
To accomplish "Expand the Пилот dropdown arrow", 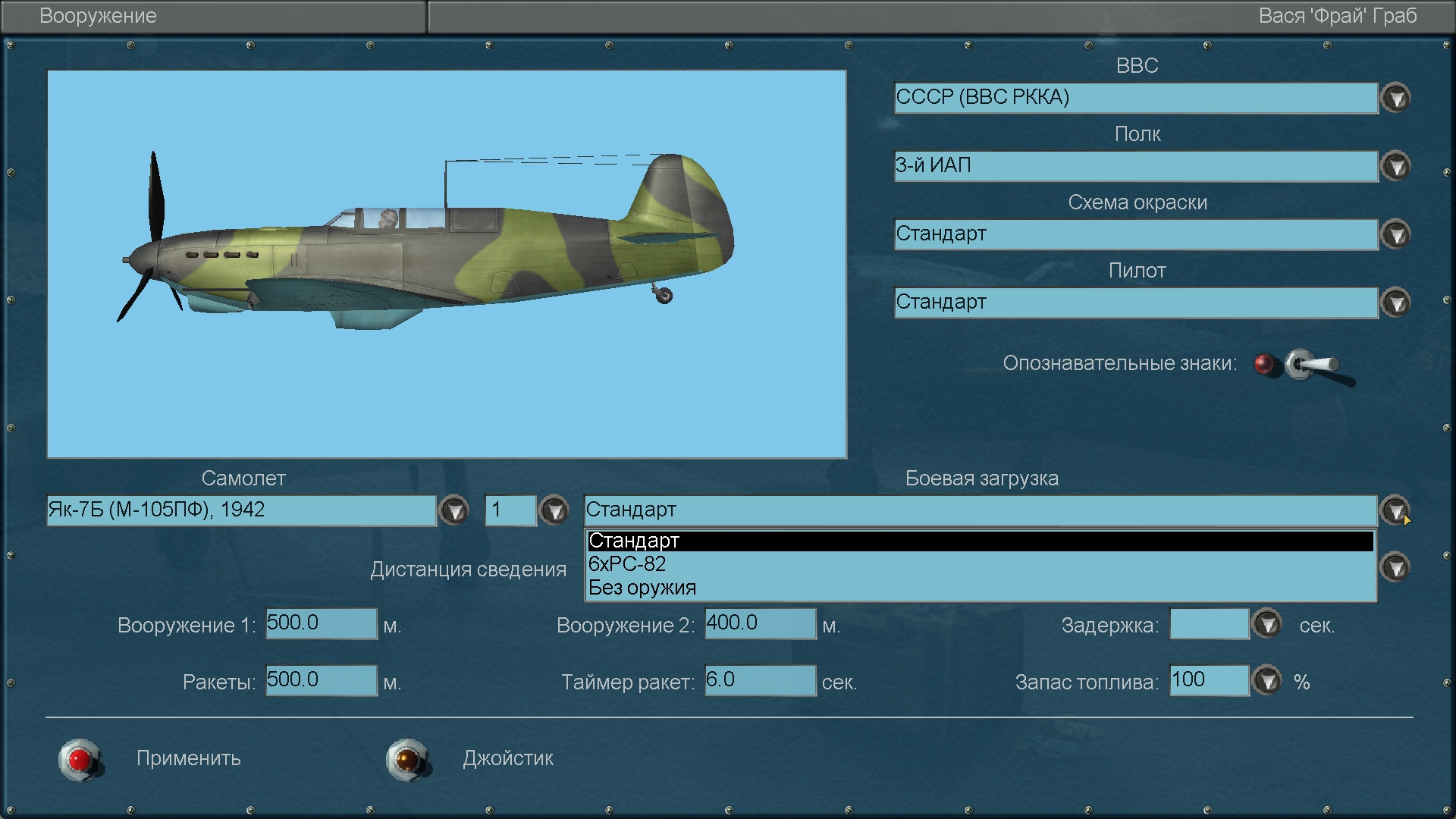I will (1395, 303).
